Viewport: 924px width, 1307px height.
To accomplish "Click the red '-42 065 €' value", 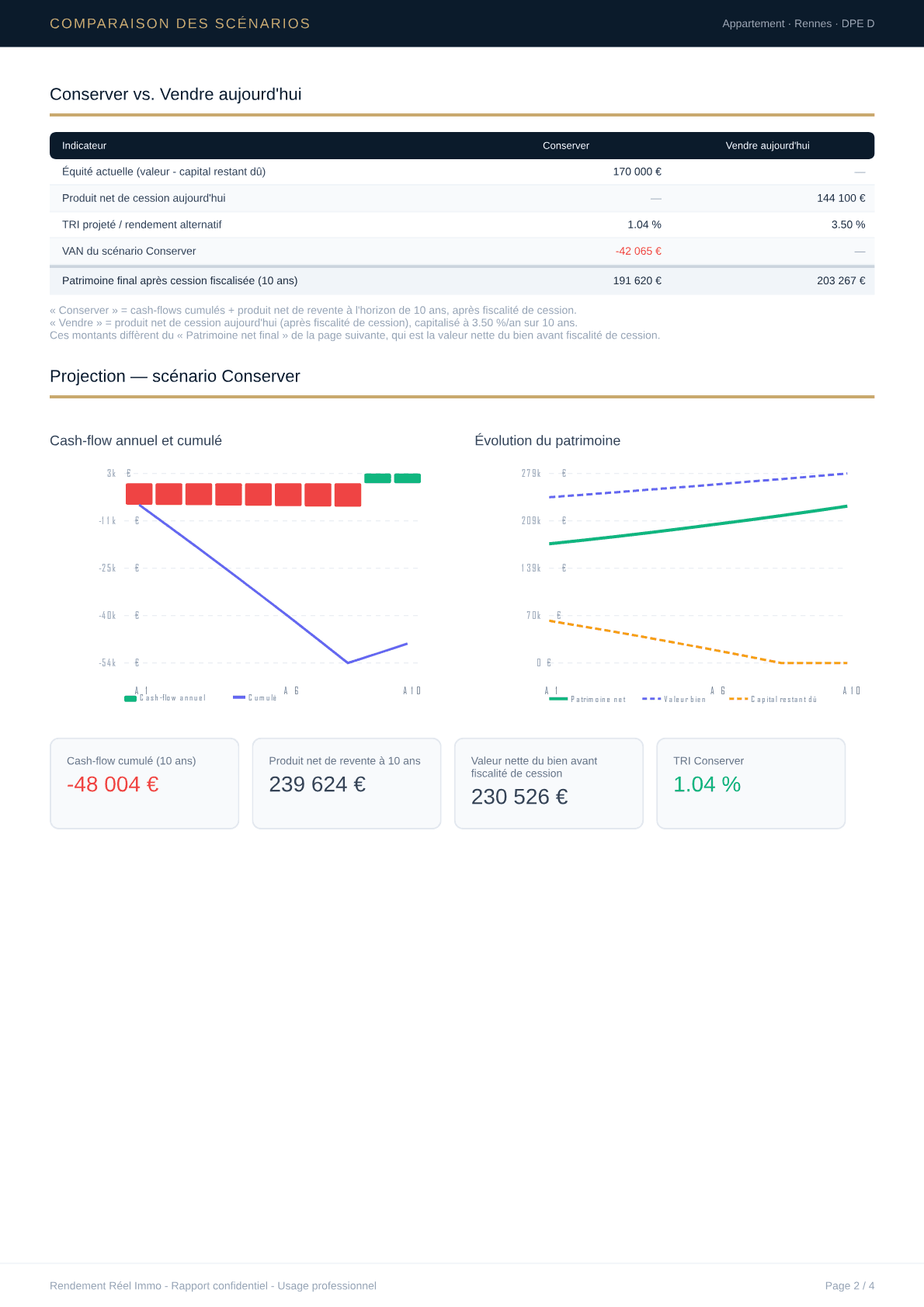I will point(638,251).
